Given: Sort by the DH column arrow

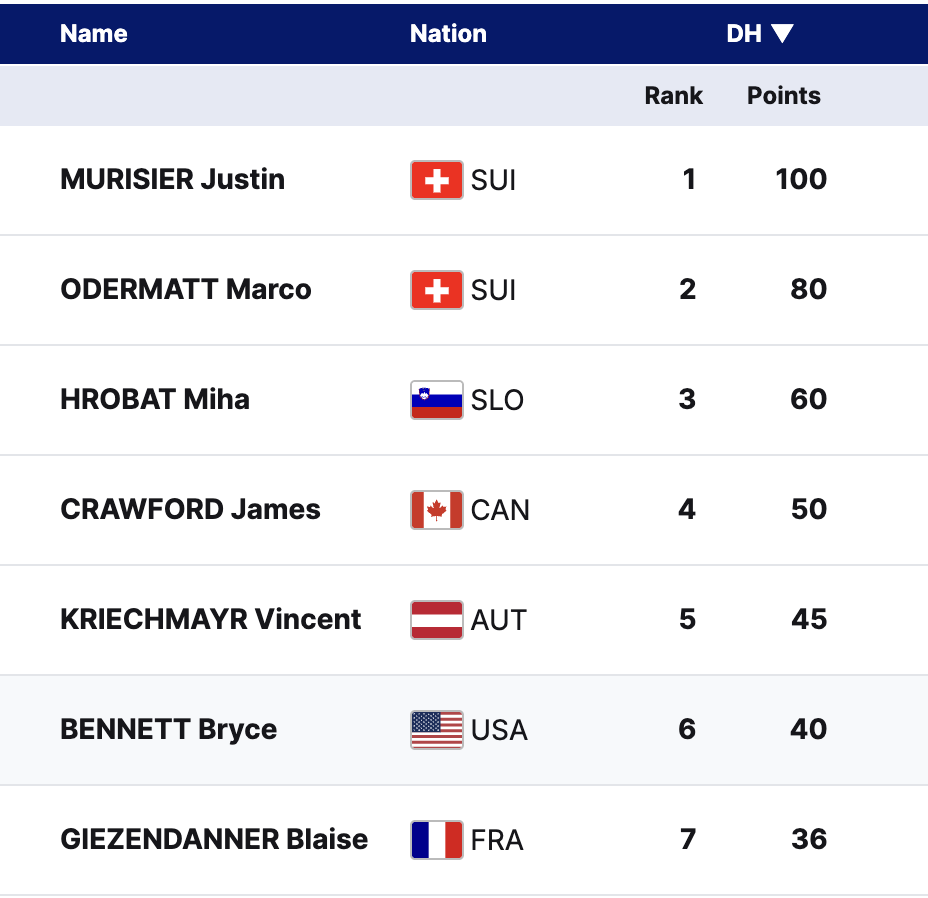Looking at the screenshot, I should click(x=782, y=34).
